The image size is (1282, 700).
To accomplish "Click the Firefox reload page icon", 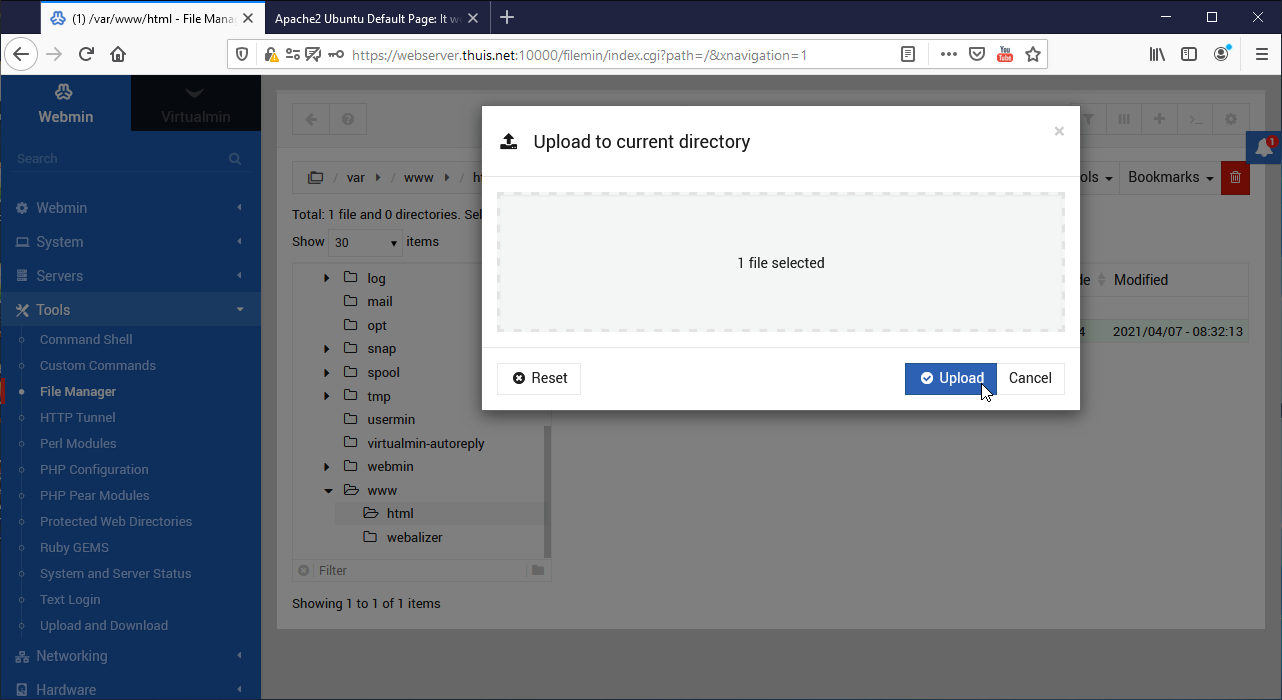I will (86, 54).
